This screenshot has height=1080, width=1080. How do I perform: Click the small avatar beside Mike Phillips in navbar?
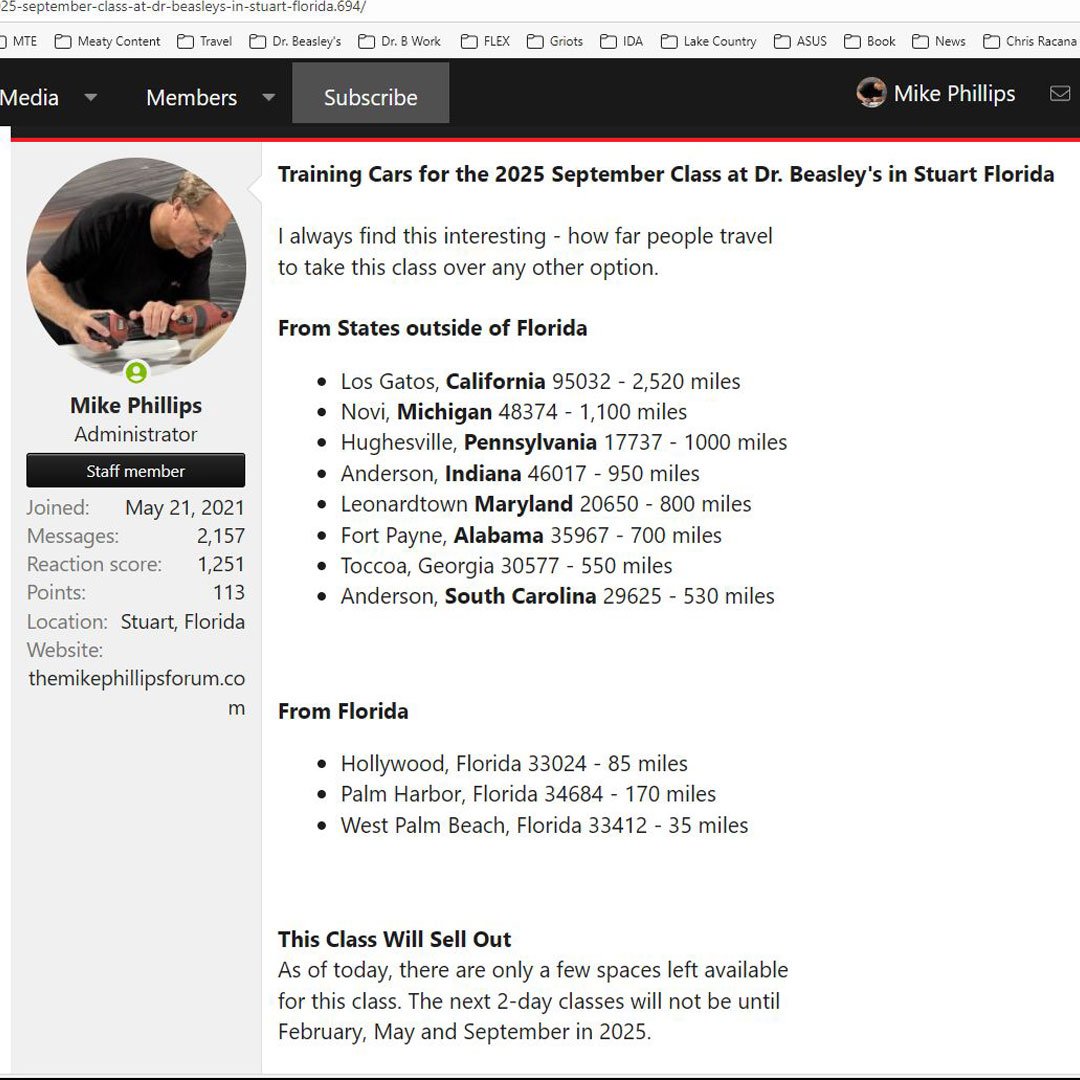(x=871, y=93)
